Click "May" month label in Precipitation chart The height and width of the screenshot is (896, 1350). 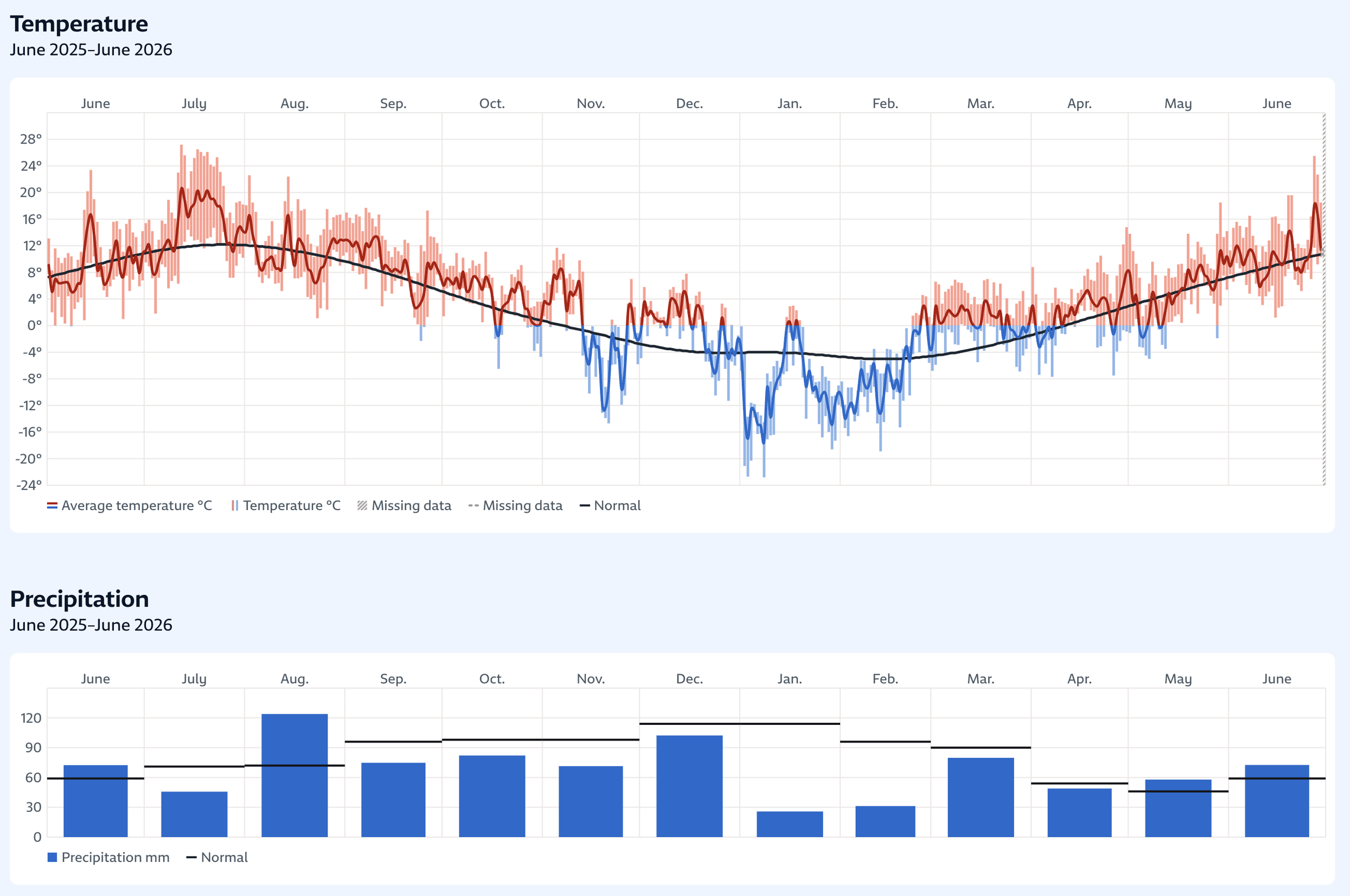(1178, 679)
